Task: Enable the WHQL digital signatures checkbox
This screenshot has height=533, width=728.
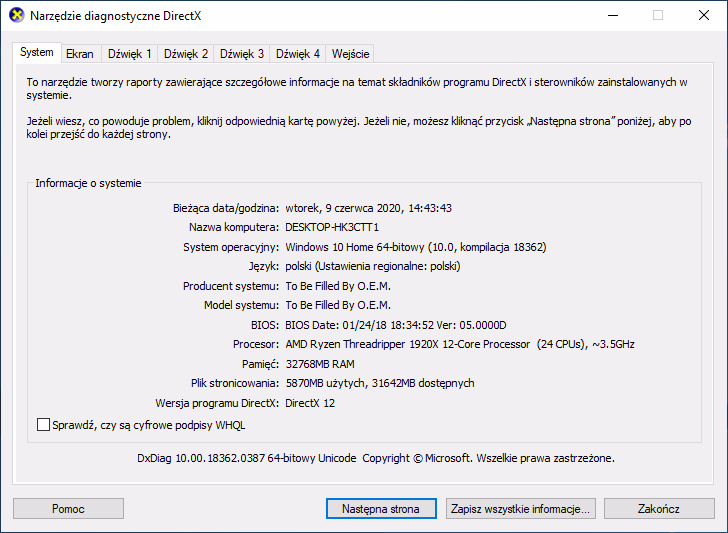Action: (x=43, y=425)
